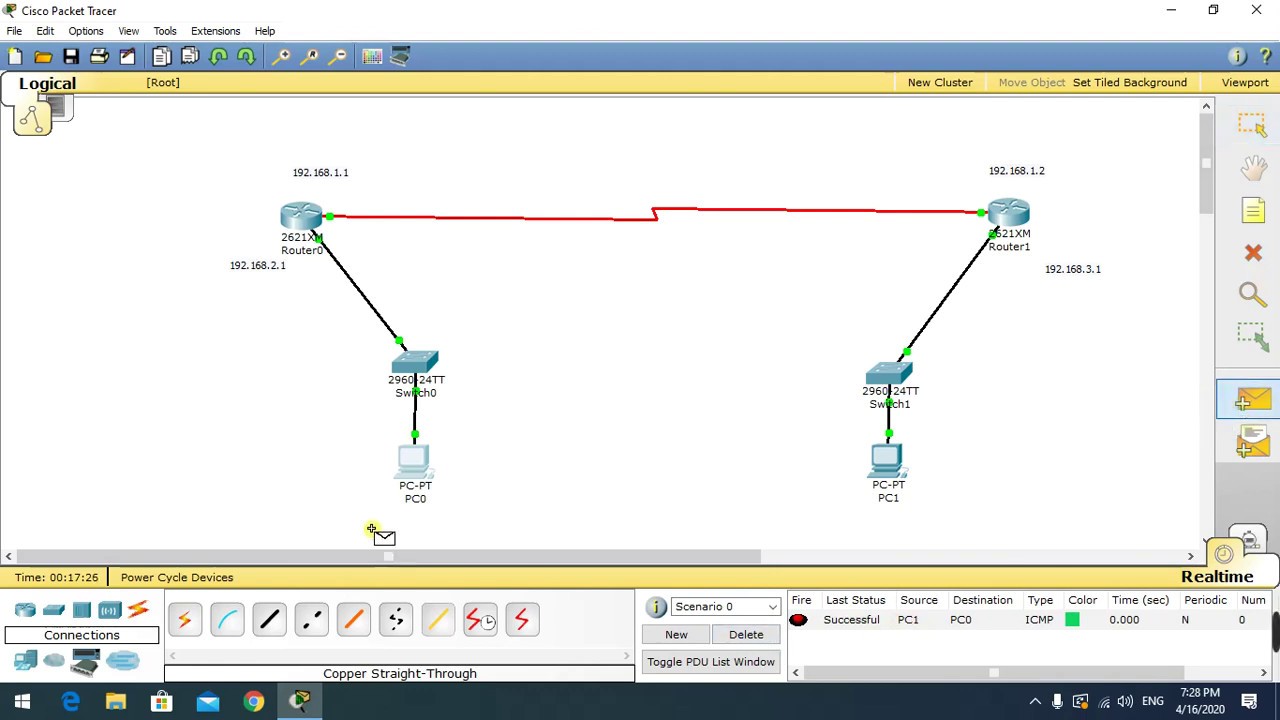Click the green color swatch of ICMP PDU
1280x720 pixels.
click(1072, 620)
